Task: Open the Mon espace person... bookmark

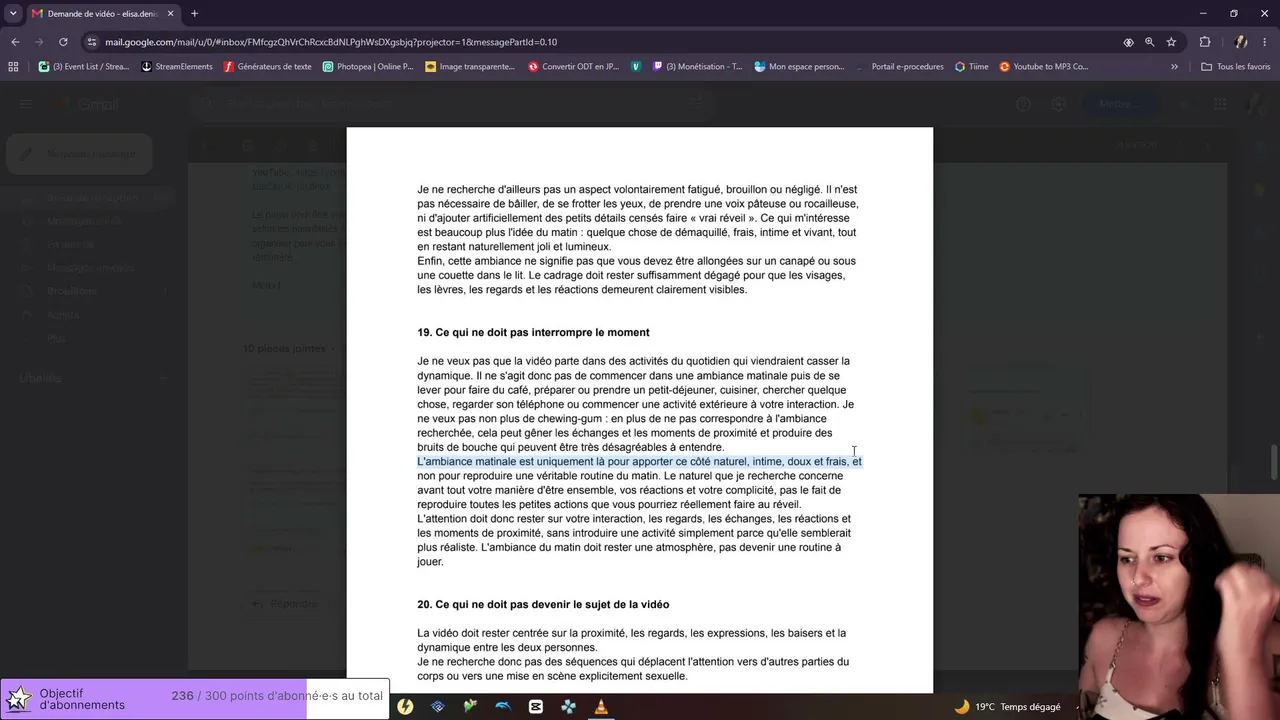Action: [x=799, y=67]
